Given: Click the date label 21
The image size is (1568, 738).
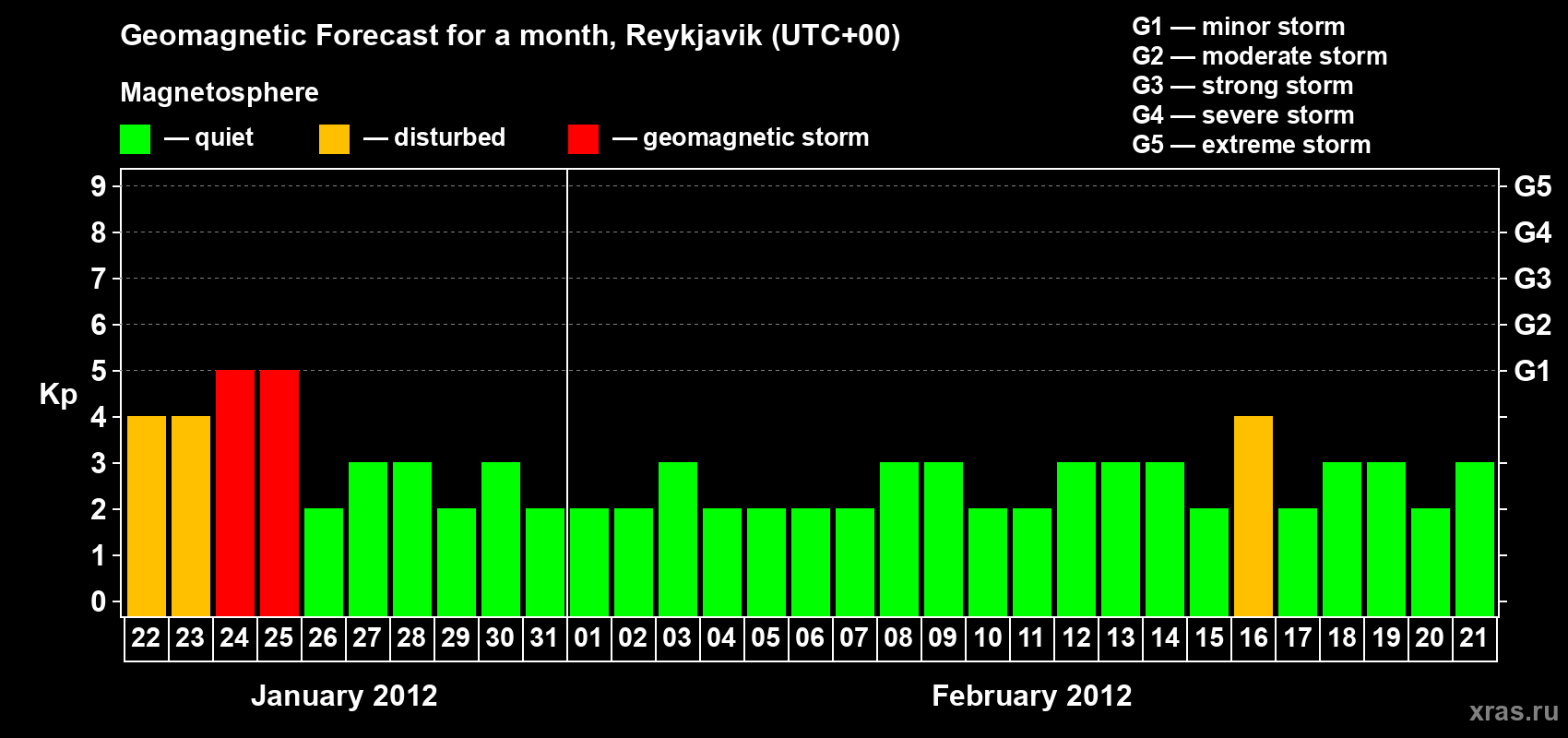Looking at the screenshot, I should [1474, 637].
